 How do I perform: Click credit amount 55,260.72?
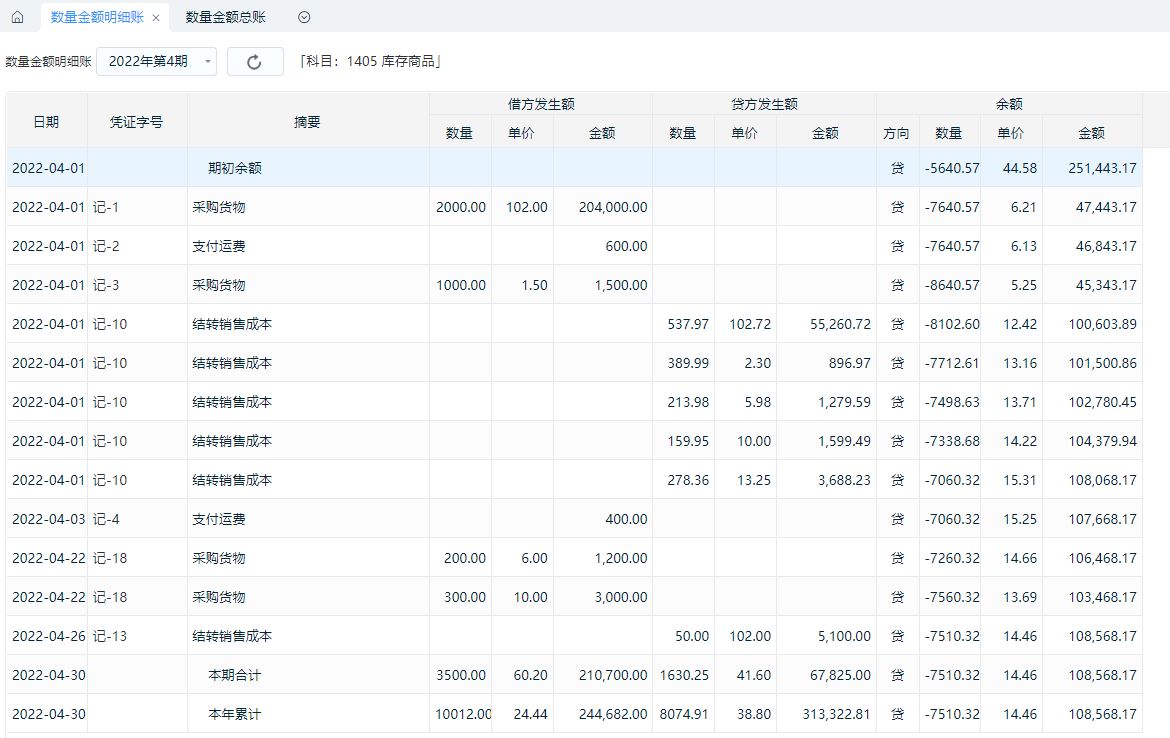pos(840,325)
